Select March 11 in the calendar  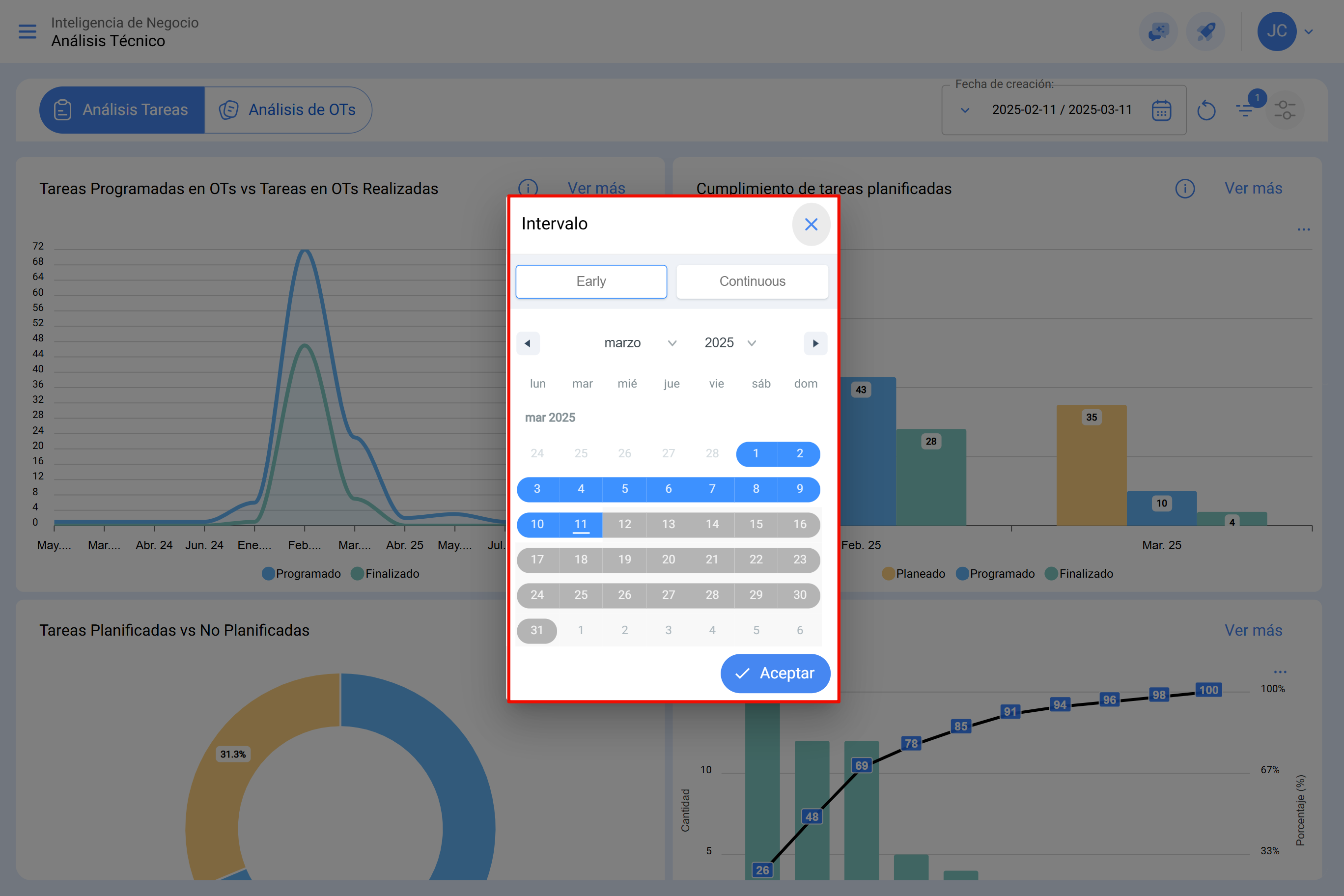click(581, 525)
